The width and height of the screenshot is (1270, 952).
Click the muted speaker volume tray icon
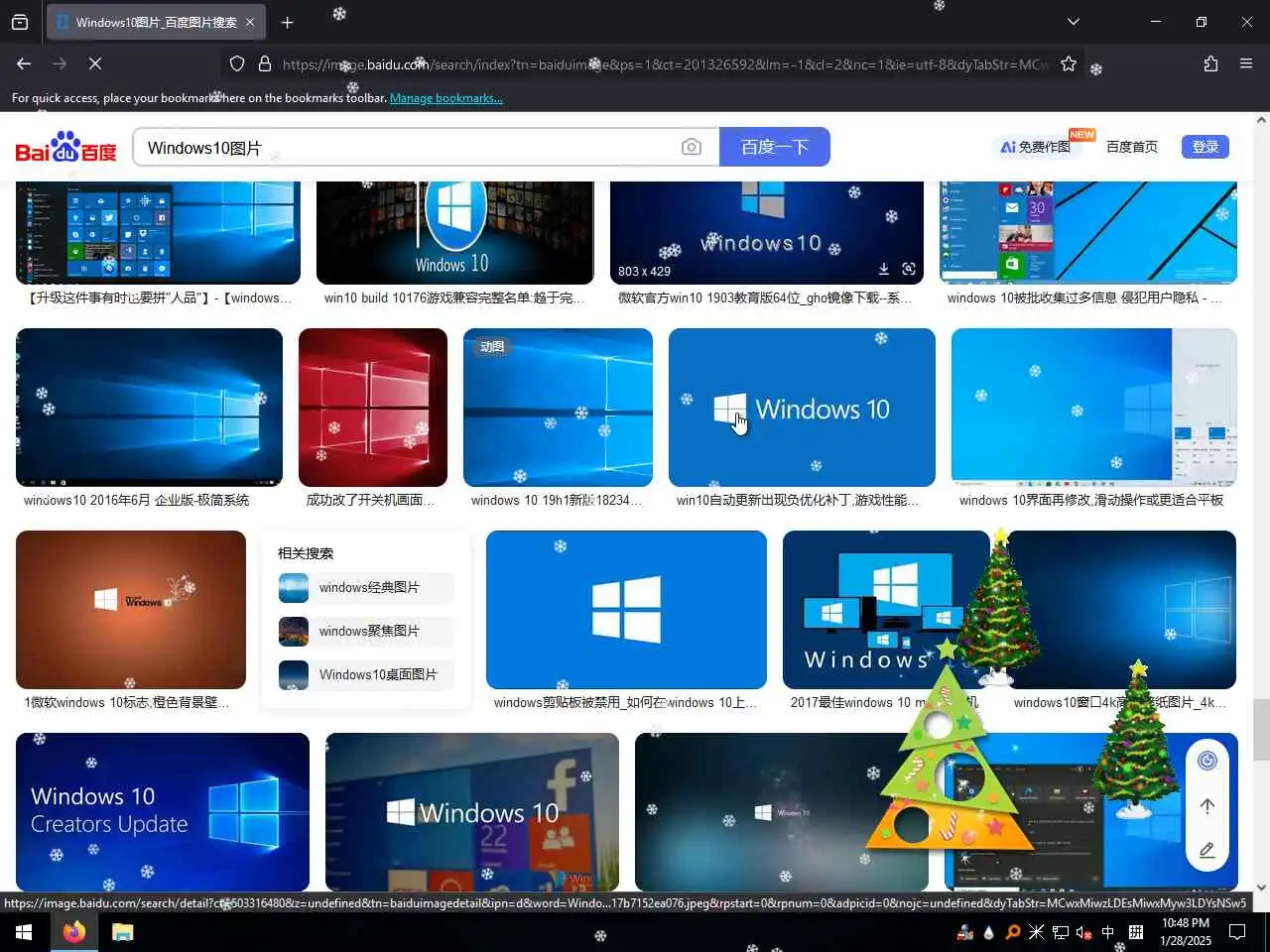1084,932
